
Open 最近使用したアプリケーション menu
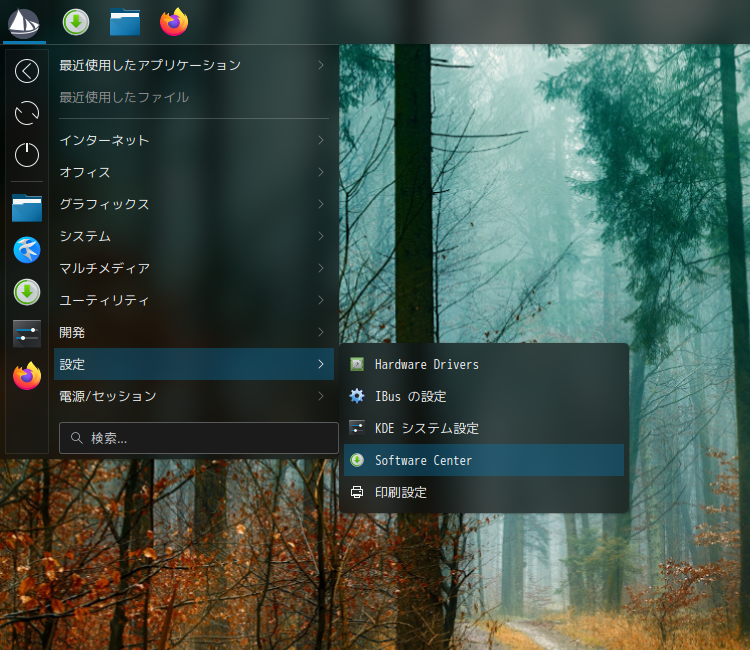pyautogui.click(x=194, y=65)
